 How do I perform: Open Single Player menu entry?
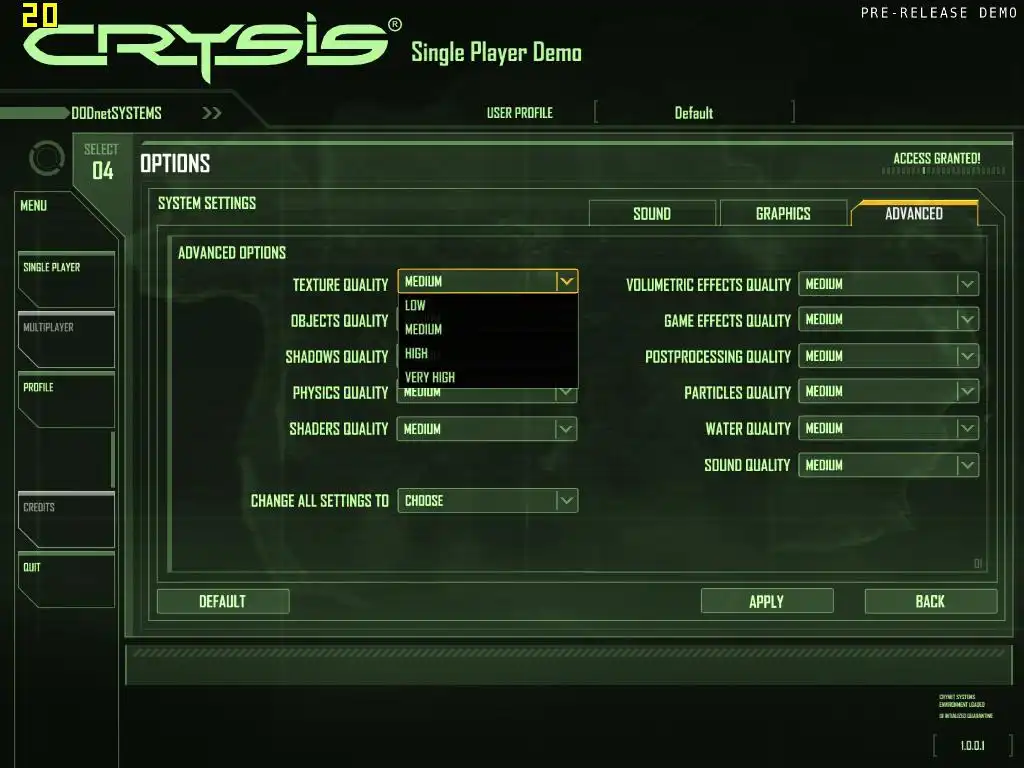tap(67, 280)
